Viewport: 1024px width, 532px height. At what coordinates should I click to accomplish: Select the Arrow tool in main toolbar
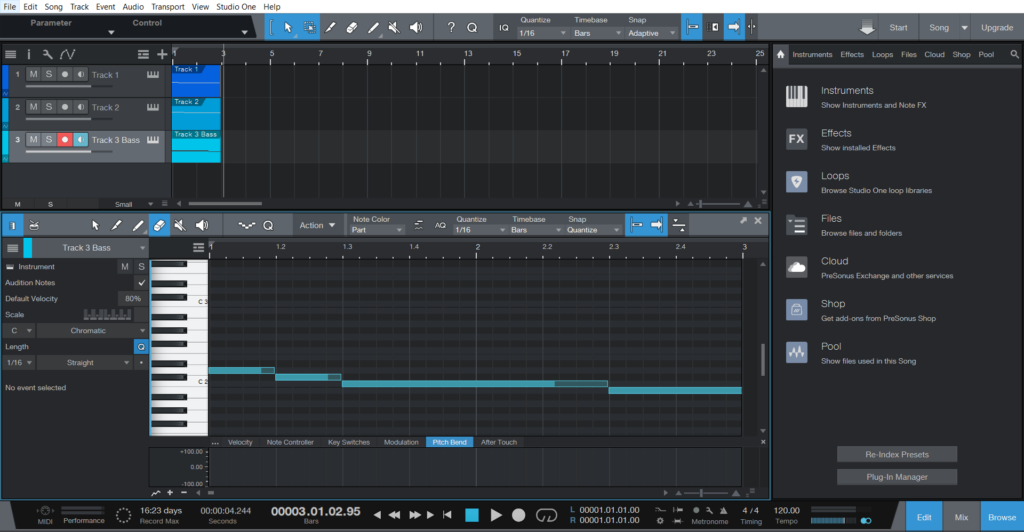pyautogui.click(x=287, y=27)
